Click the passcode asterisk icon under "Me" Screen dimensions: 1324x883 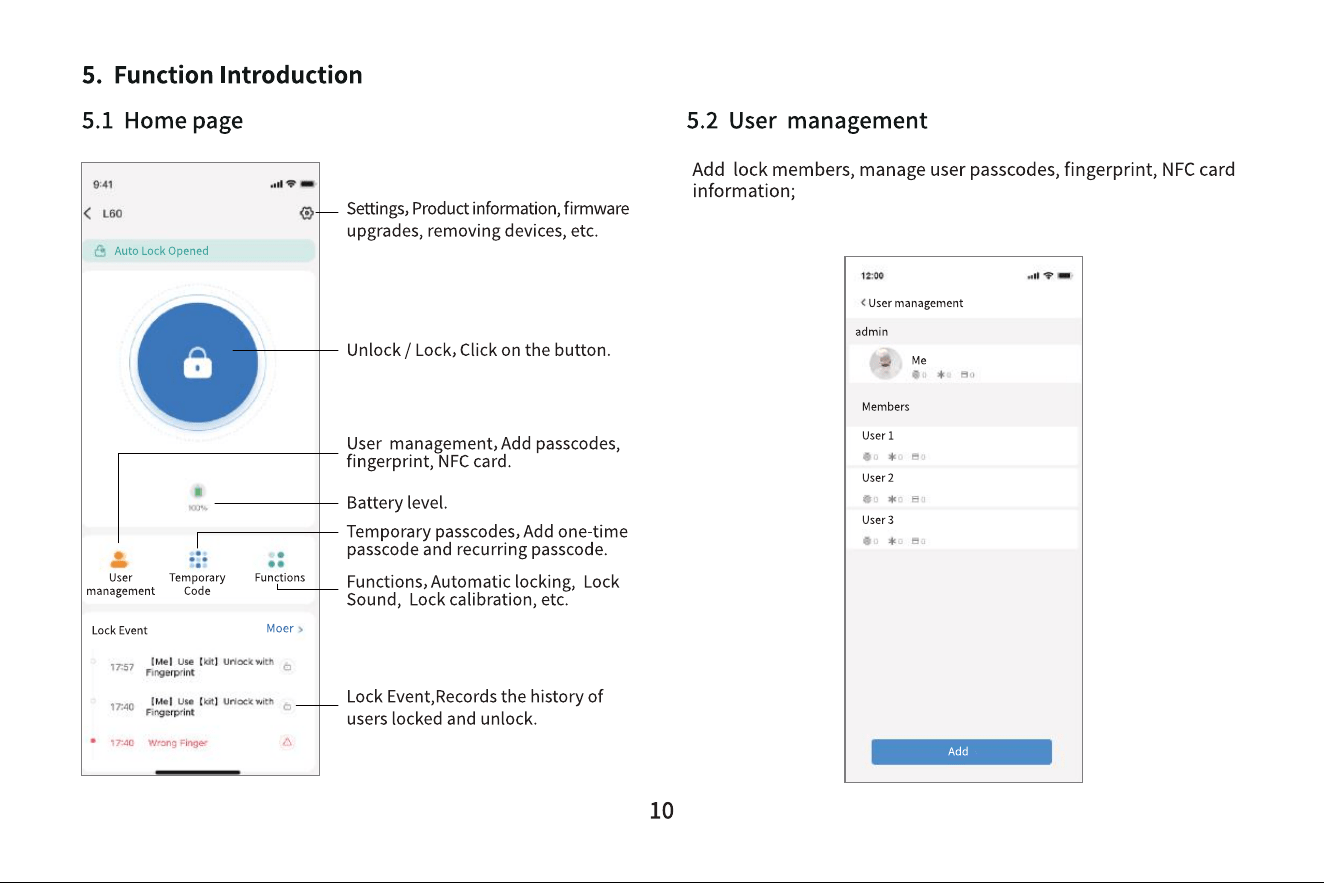941,374
